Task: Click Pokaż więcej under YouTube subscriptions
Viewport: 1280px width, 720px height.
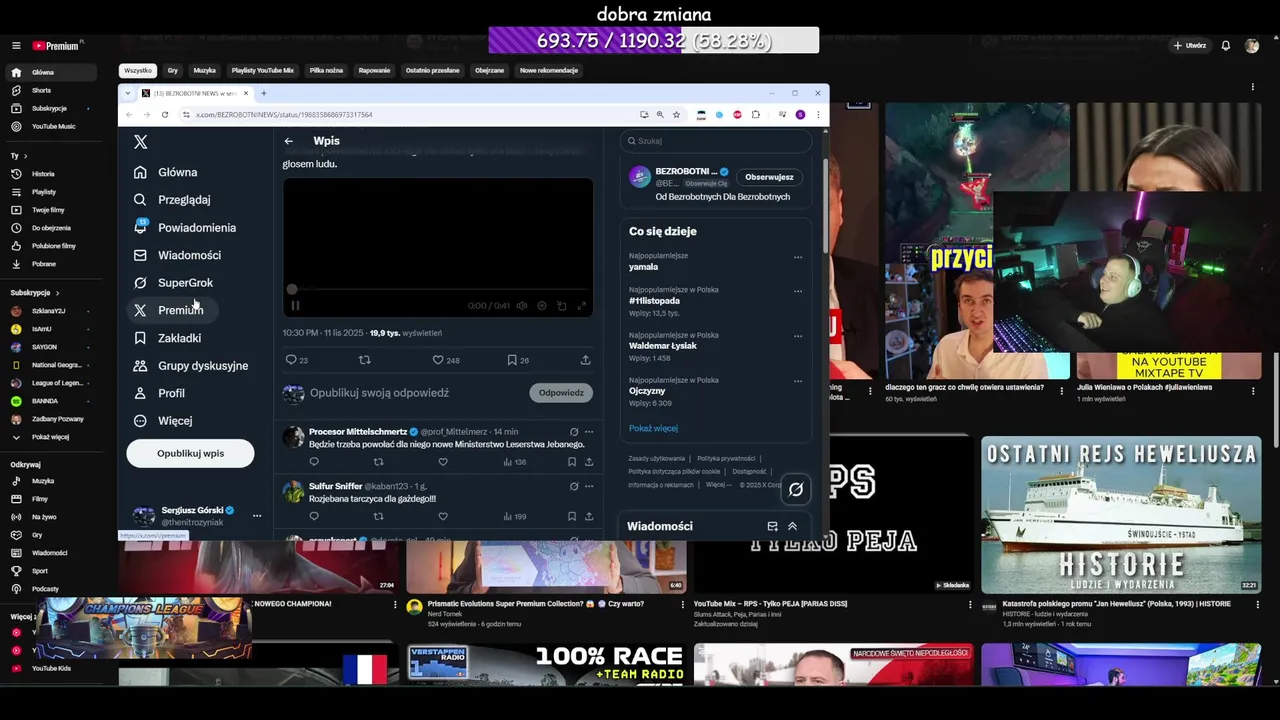Action: coord(50,437)
